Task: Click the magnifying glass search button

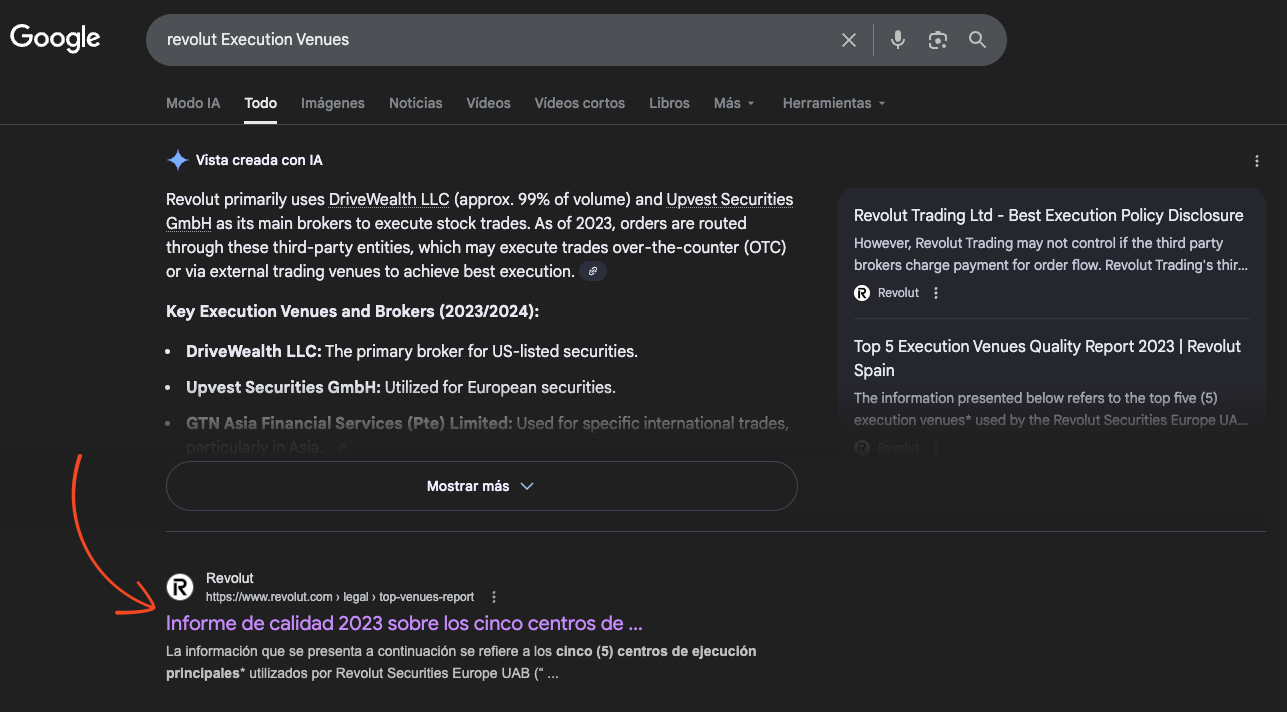Action: pos(977,40)
